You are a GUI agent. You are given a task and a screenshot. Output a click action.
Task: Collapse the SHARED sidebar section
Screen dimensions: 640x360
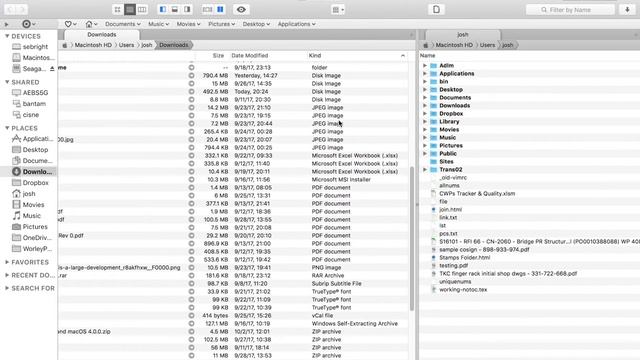pyautogui.click(x=7, y=82)
